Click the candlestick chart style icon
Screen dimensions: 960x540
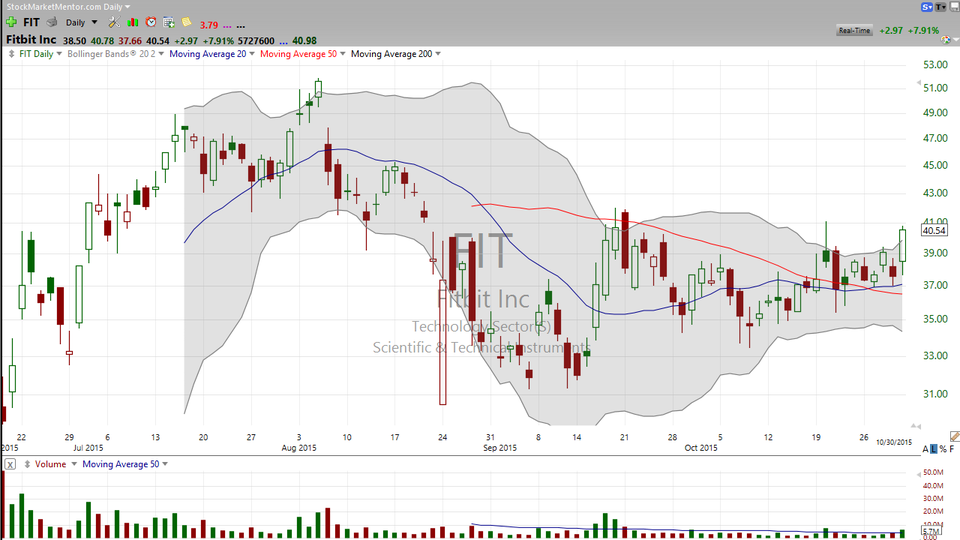132,23
